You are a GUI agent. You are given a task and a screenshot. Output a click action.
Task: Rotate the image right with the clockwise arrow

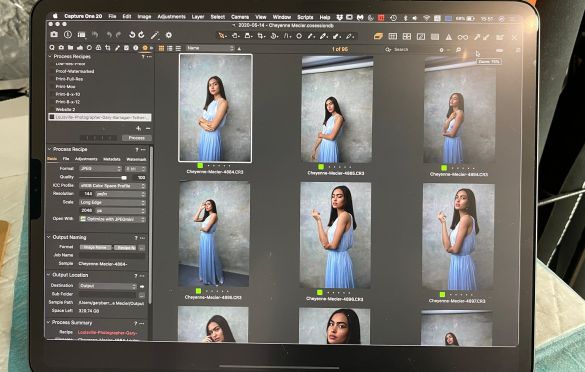click(141, 35)
